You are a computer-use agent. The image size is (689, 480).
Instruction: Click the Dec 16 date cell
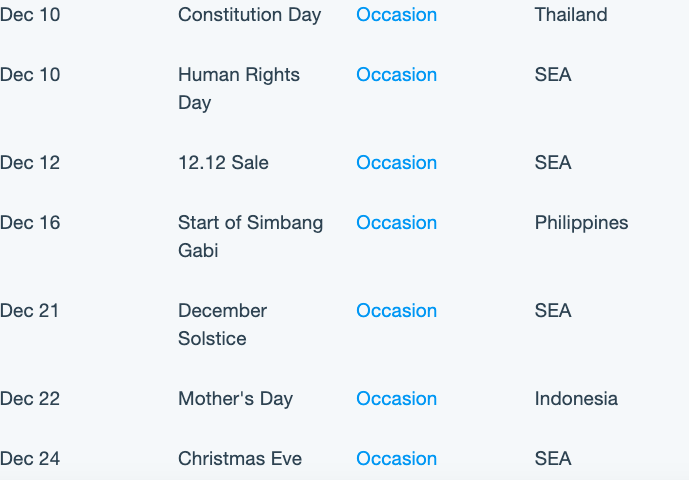[x=30, y=223]
